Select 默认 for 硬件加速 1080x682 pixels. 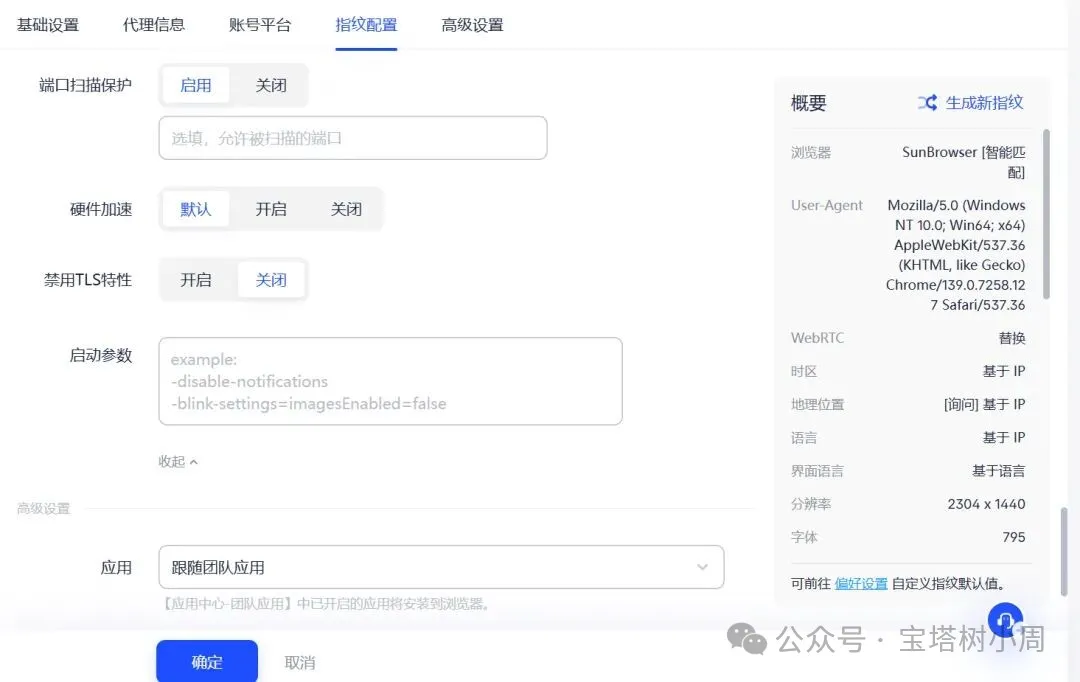pos(196,210)
